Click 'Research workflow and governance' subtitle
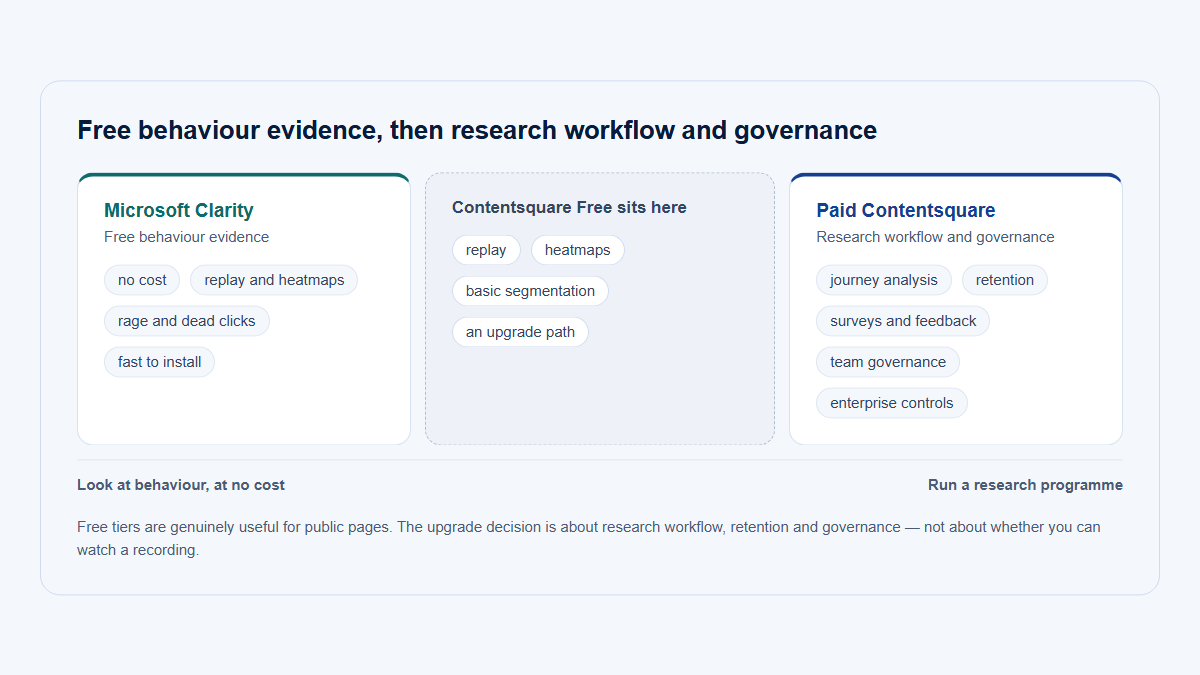The width and height of the screenshot is (1200, 675). click(935, 237)
